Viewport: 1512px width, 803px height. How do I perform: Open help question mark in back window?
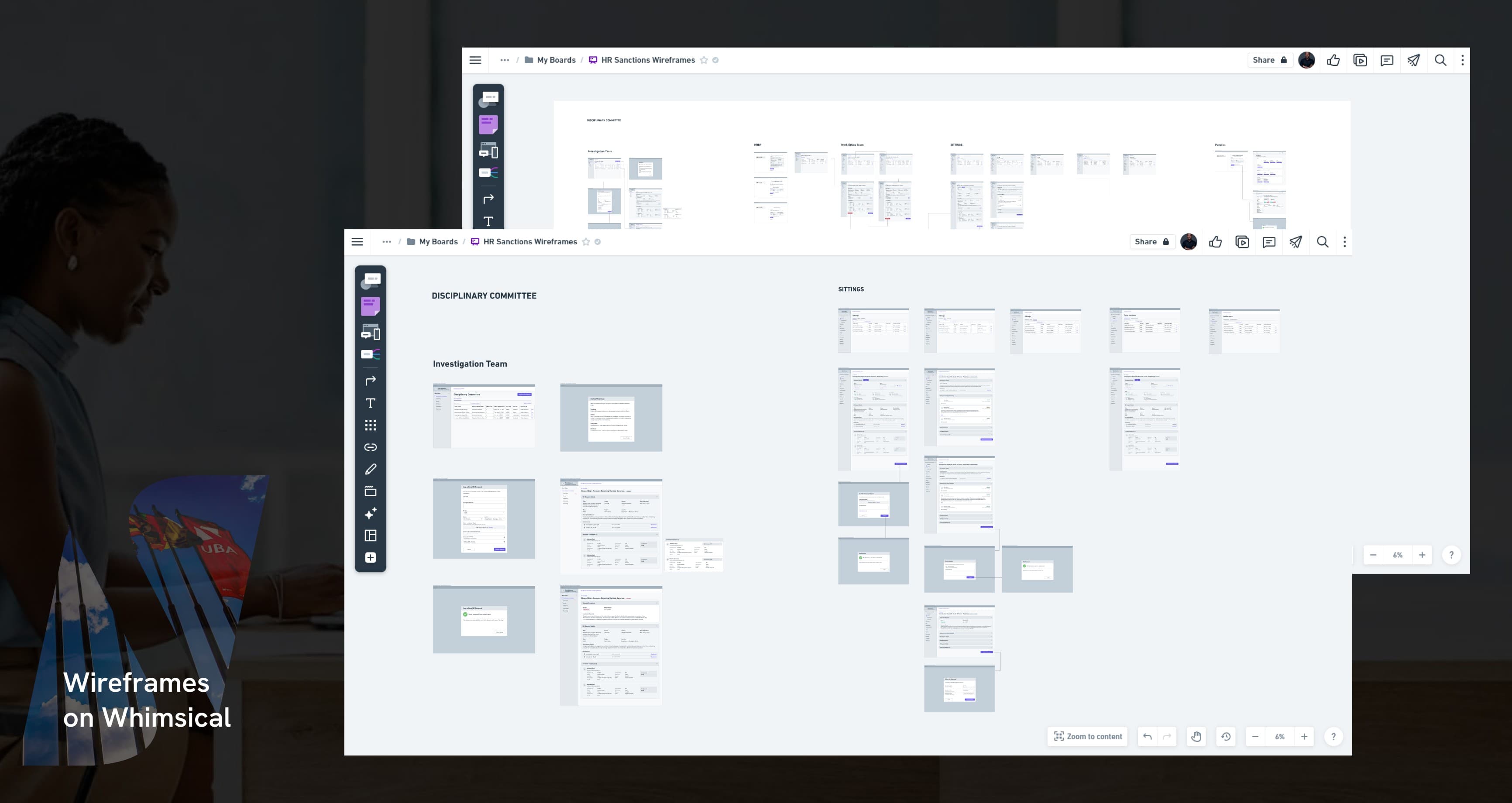tap(1451, 555)
